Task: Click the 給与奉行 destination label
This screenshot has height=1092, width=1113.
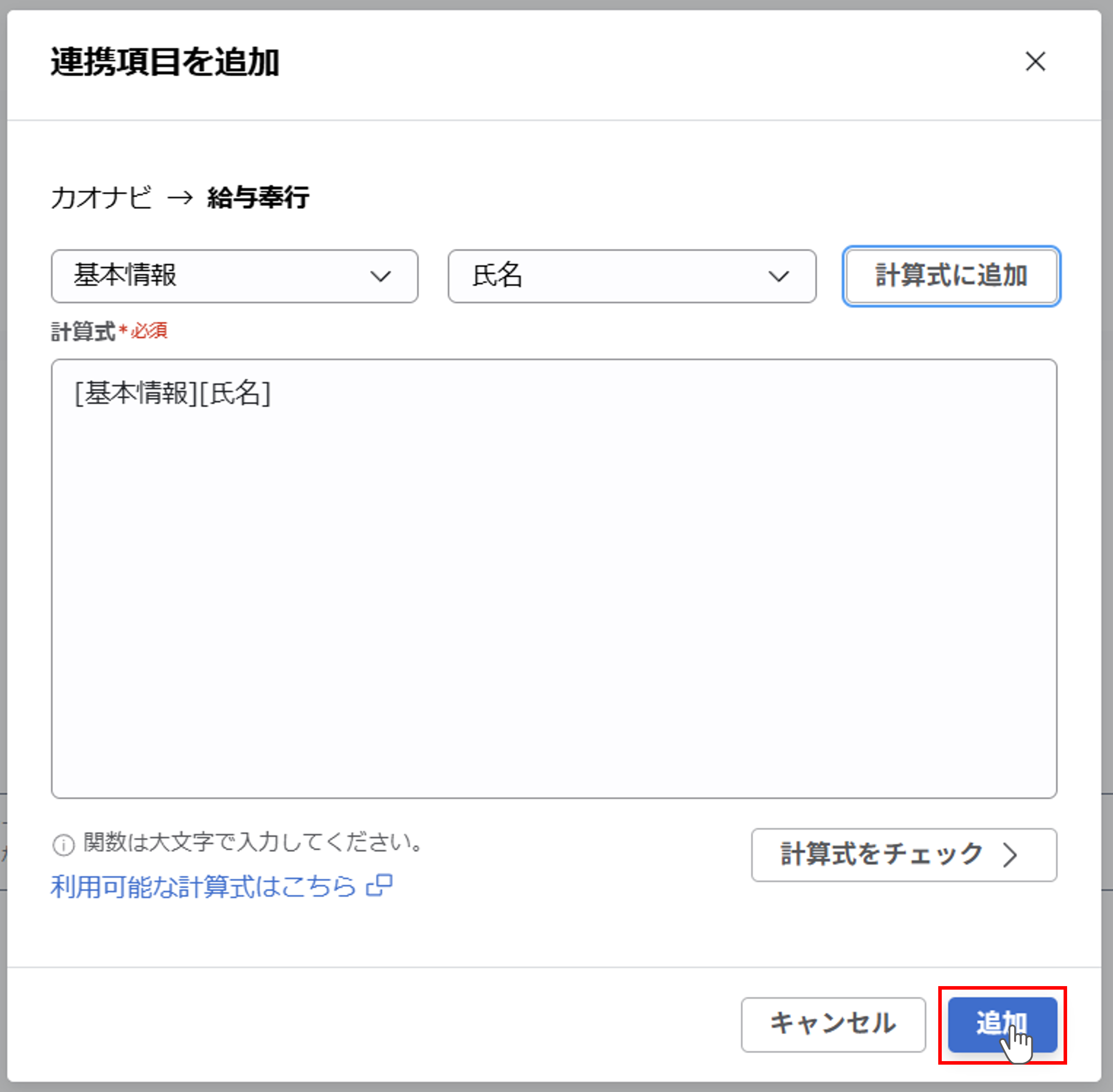Action: 258,198
